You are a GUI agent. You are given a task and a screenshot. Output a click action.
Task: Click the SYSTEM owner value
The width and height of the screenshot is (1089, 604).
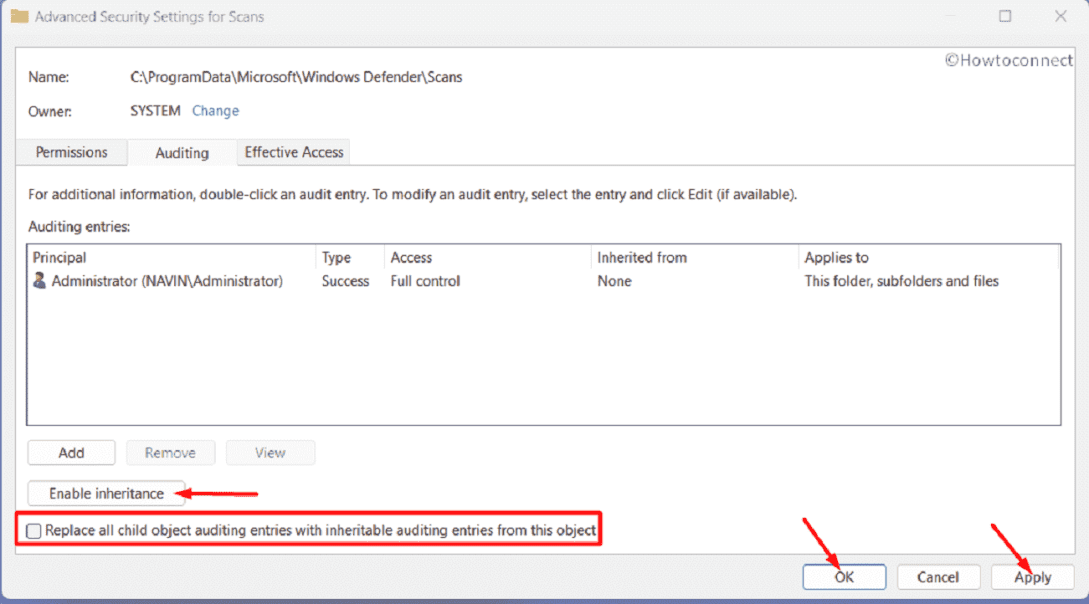155,111
